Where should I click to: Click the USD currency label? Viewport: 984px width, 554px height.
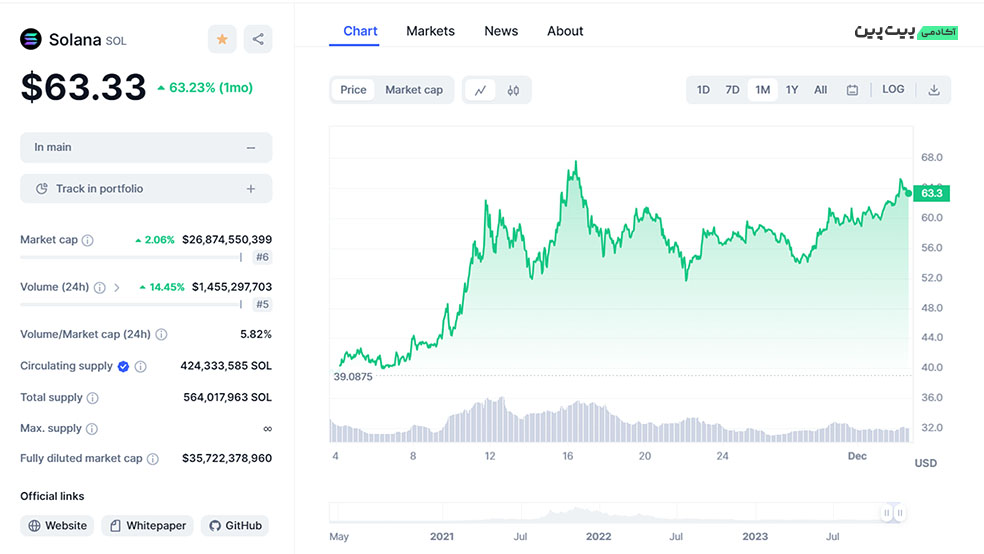(926, 463)
